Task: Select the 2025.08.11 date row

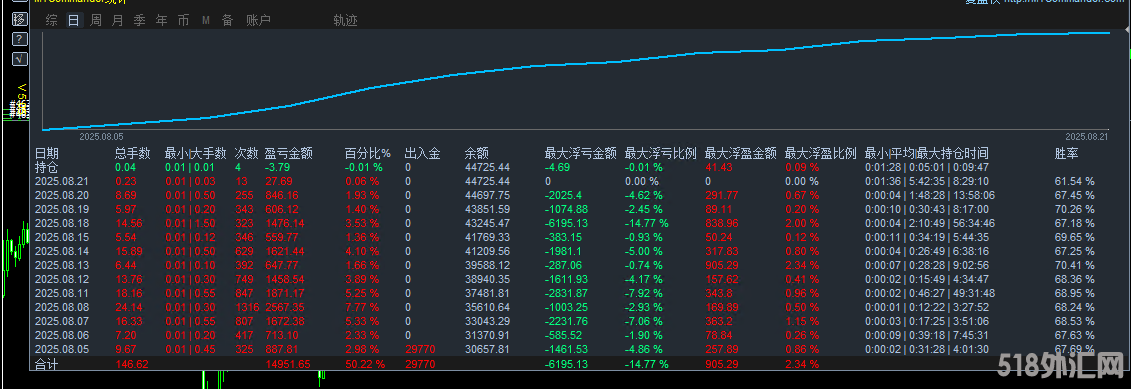Action: point(61,293)
